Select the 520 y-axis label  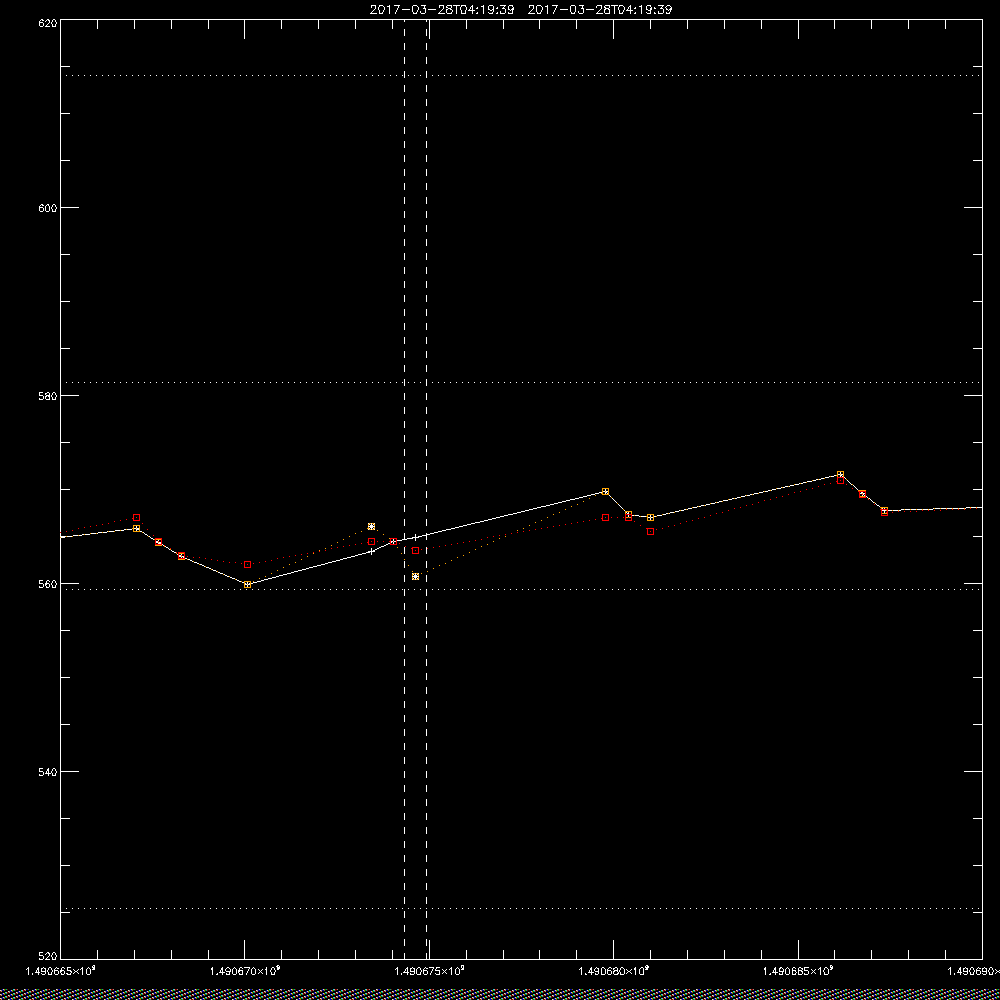(48, 957)
